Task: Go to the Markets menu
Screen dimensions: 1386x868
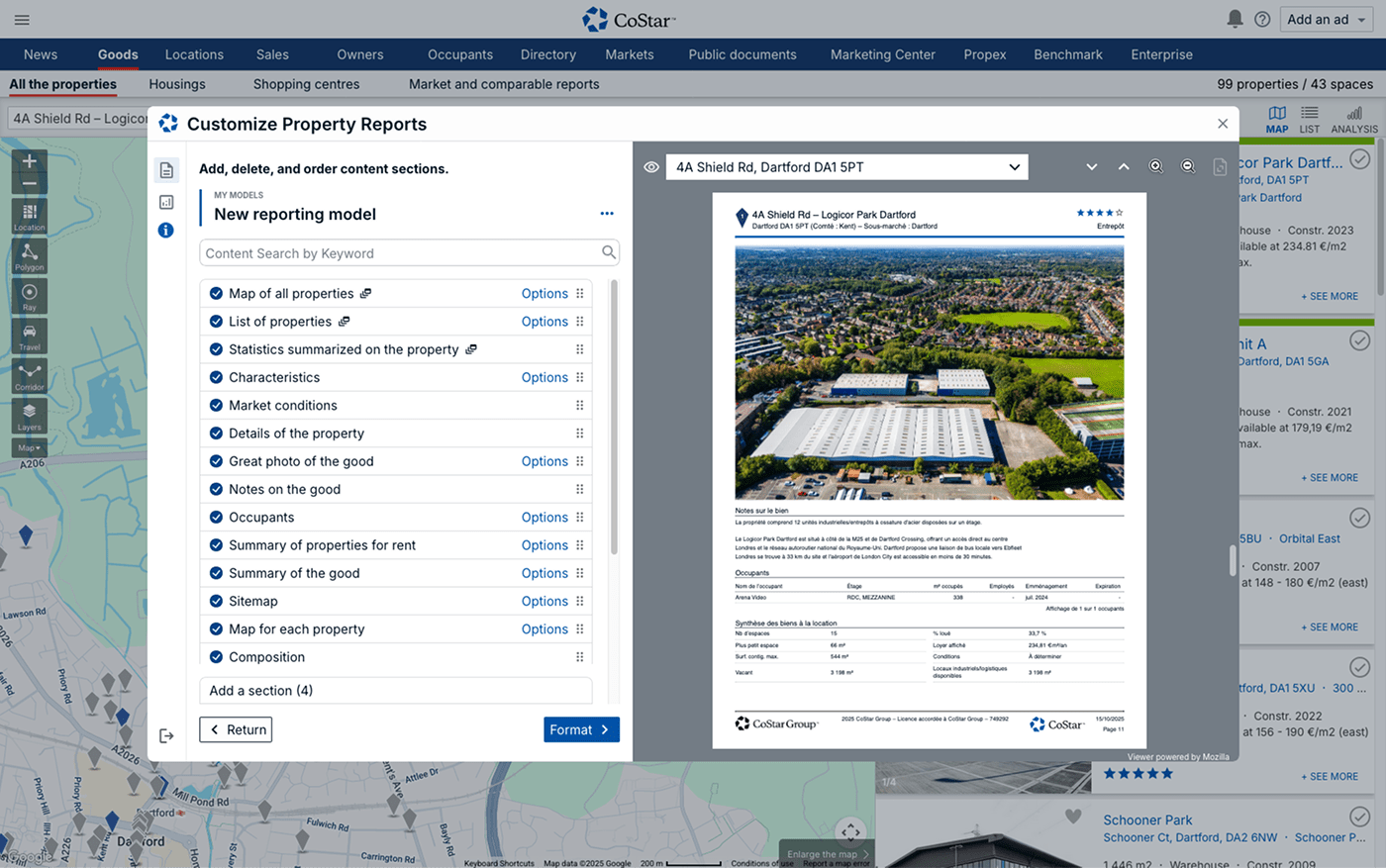Action: 629,54
